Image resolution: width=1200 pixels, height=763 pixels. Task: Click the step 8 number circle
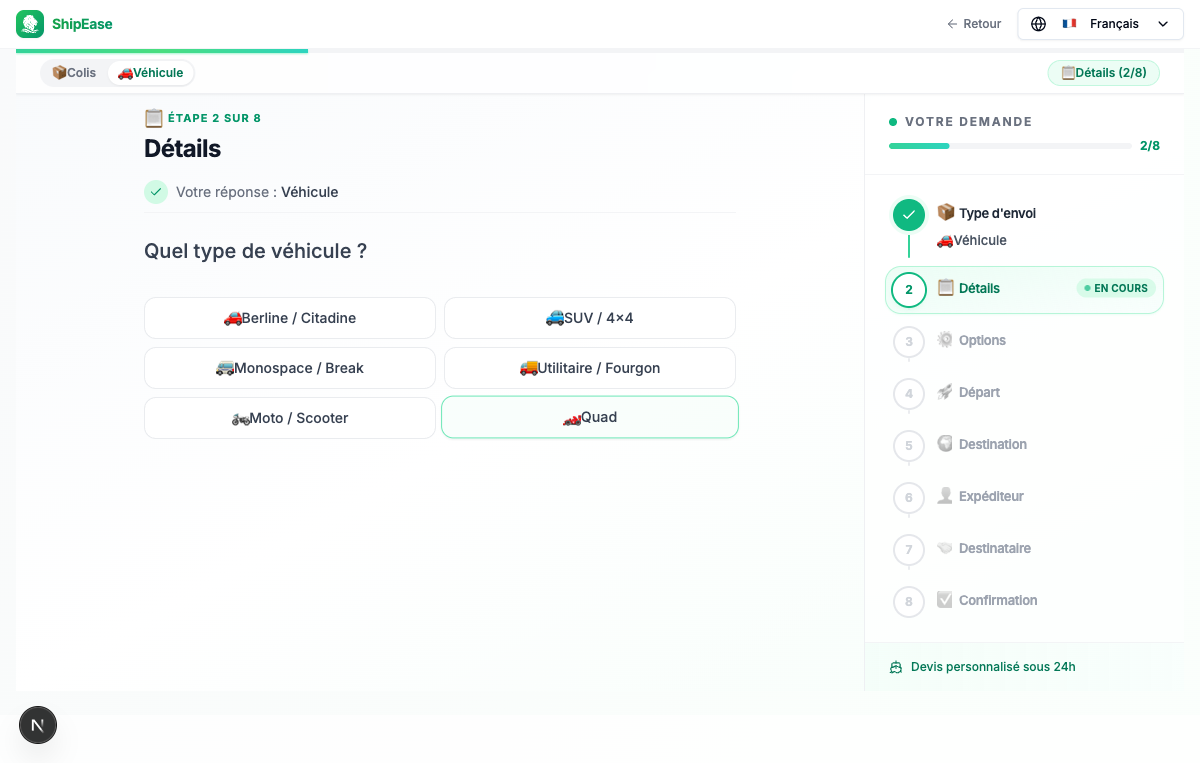(909, 602)
